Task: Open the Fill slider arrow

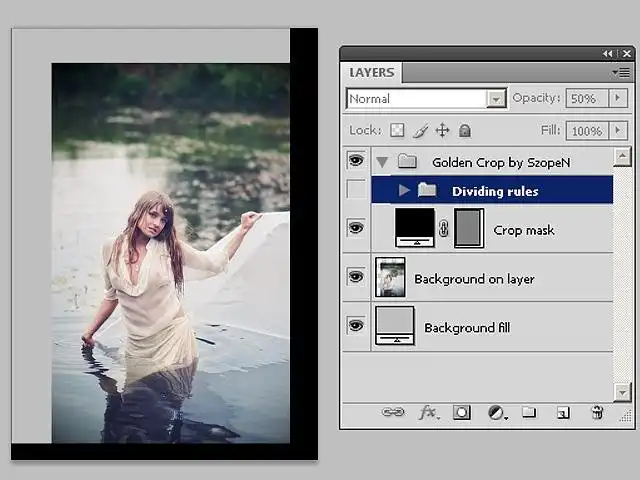Action: point(618,131)
